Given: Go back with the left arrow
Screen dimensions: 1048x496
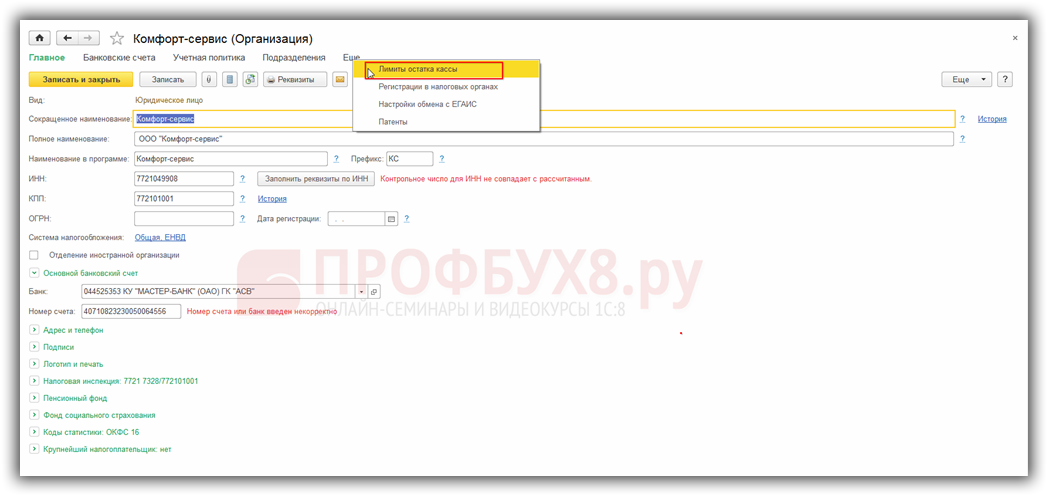Looking at the screenshot, I should point(68,38).
